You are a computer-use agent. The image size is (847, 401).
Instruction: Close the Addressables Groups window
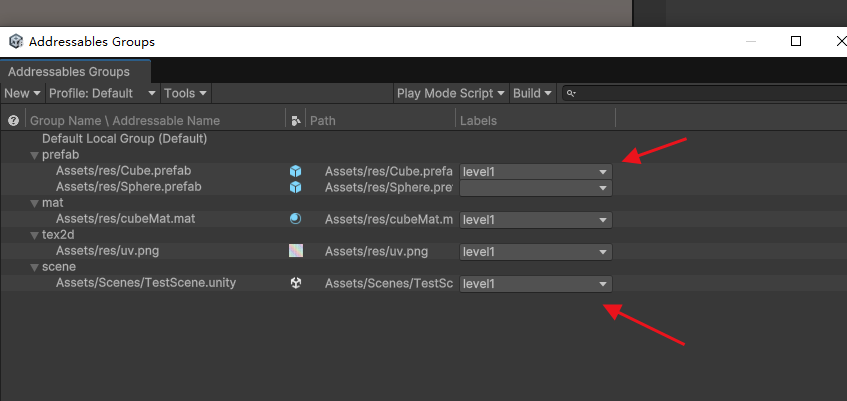click(x=840, y=41)
